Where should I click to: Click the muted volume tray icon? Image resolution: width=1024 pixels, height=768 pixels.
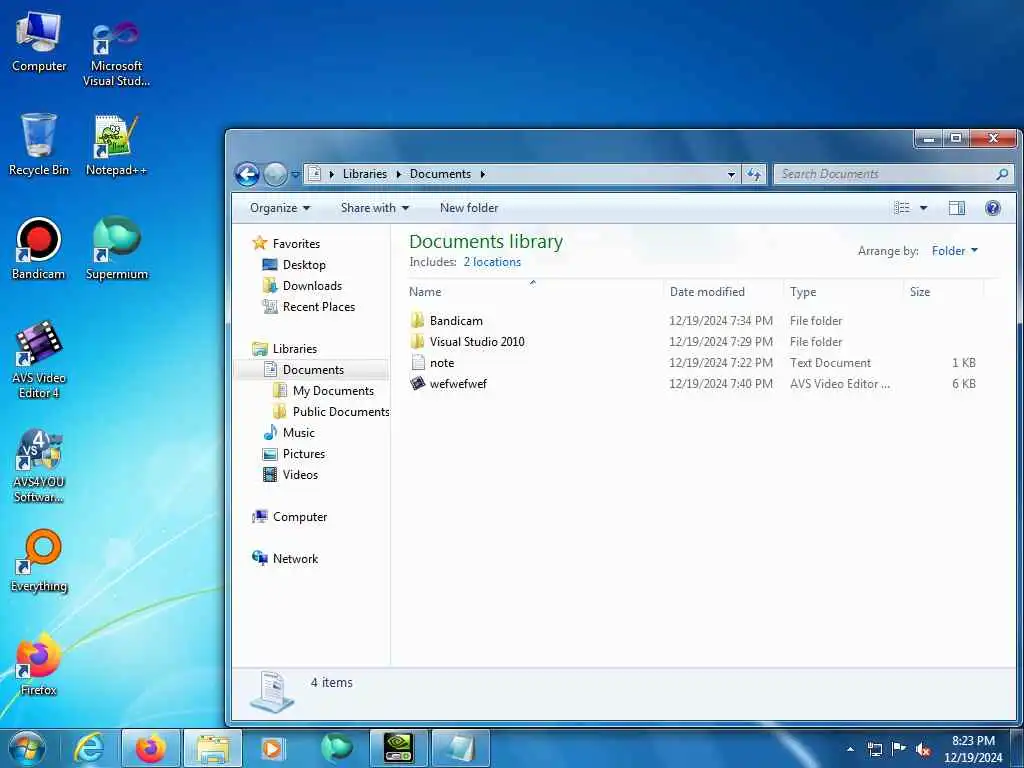point(923,750)
